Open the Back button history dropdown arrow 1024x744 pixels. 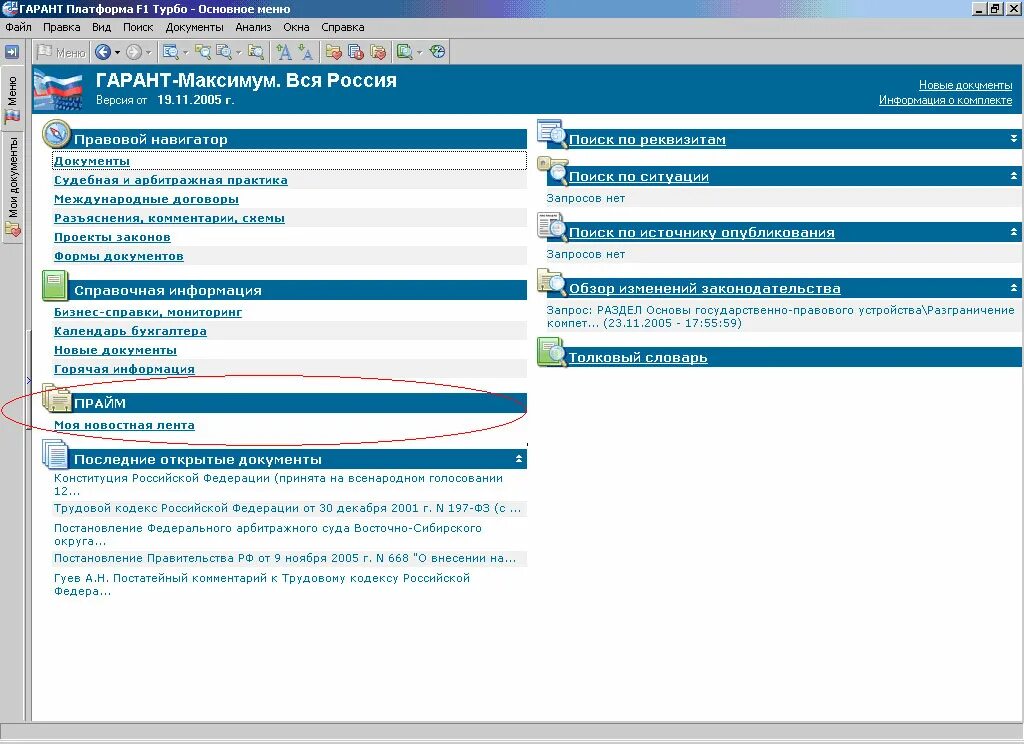(x=118, y=52)
